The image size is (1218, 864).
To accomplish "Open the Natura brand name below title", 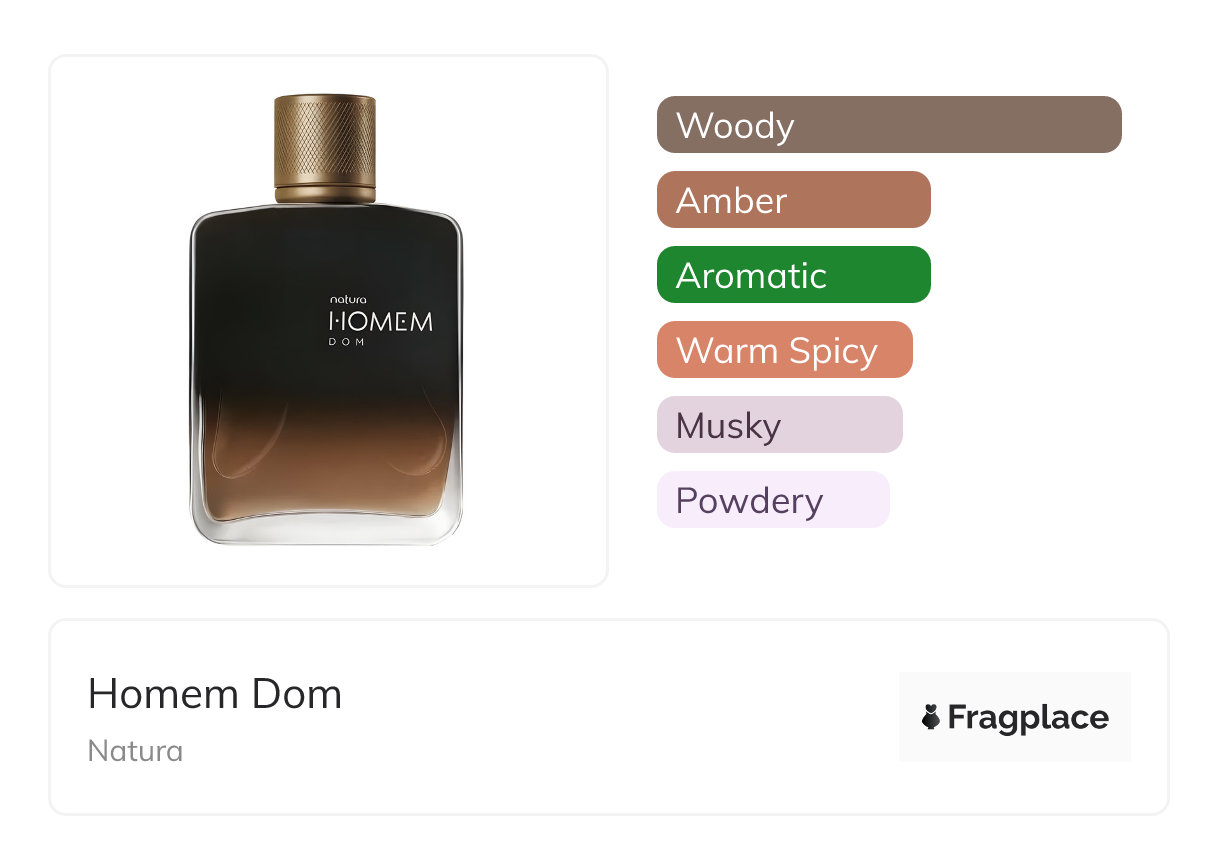I will [x=135, y=751].
